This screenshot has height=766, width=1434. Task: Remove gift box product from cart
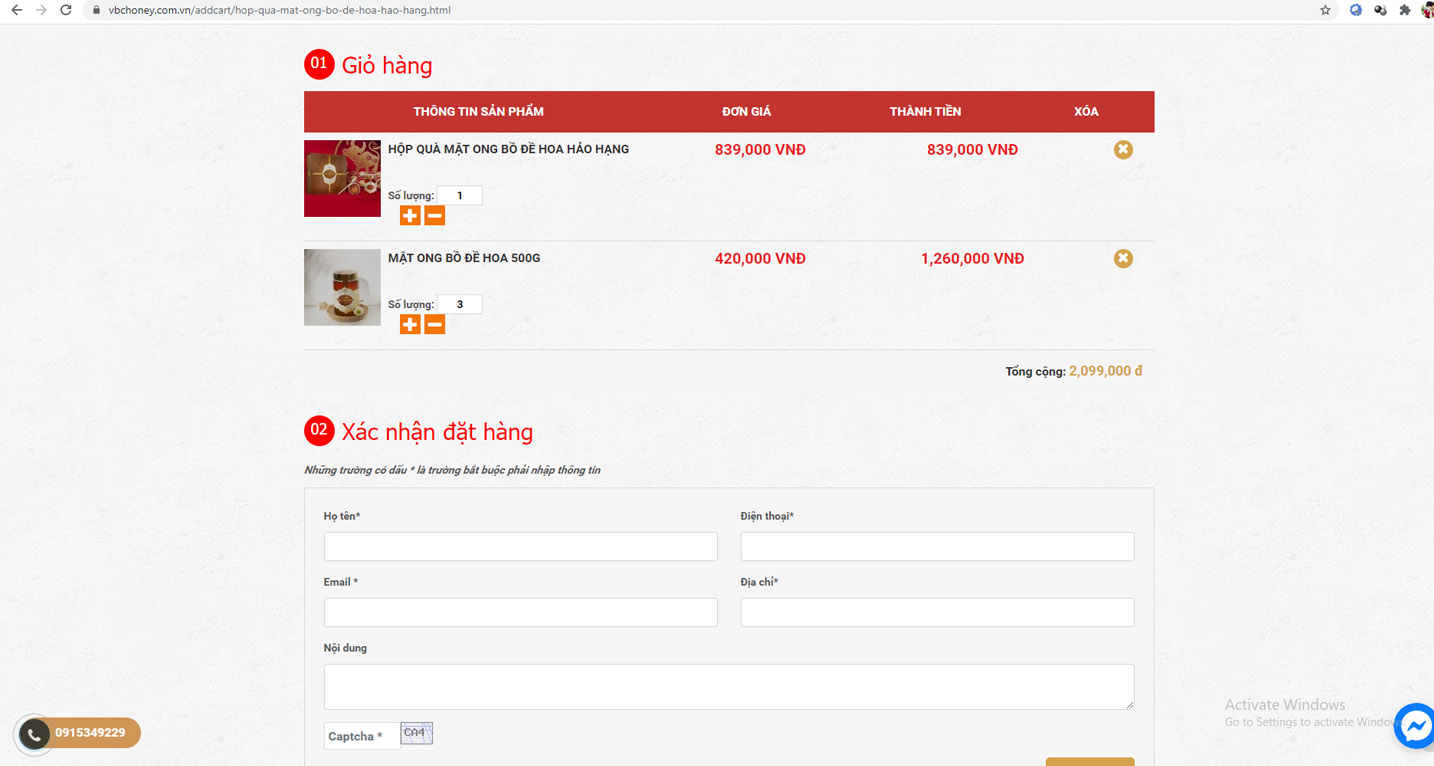coord(1123,149)
